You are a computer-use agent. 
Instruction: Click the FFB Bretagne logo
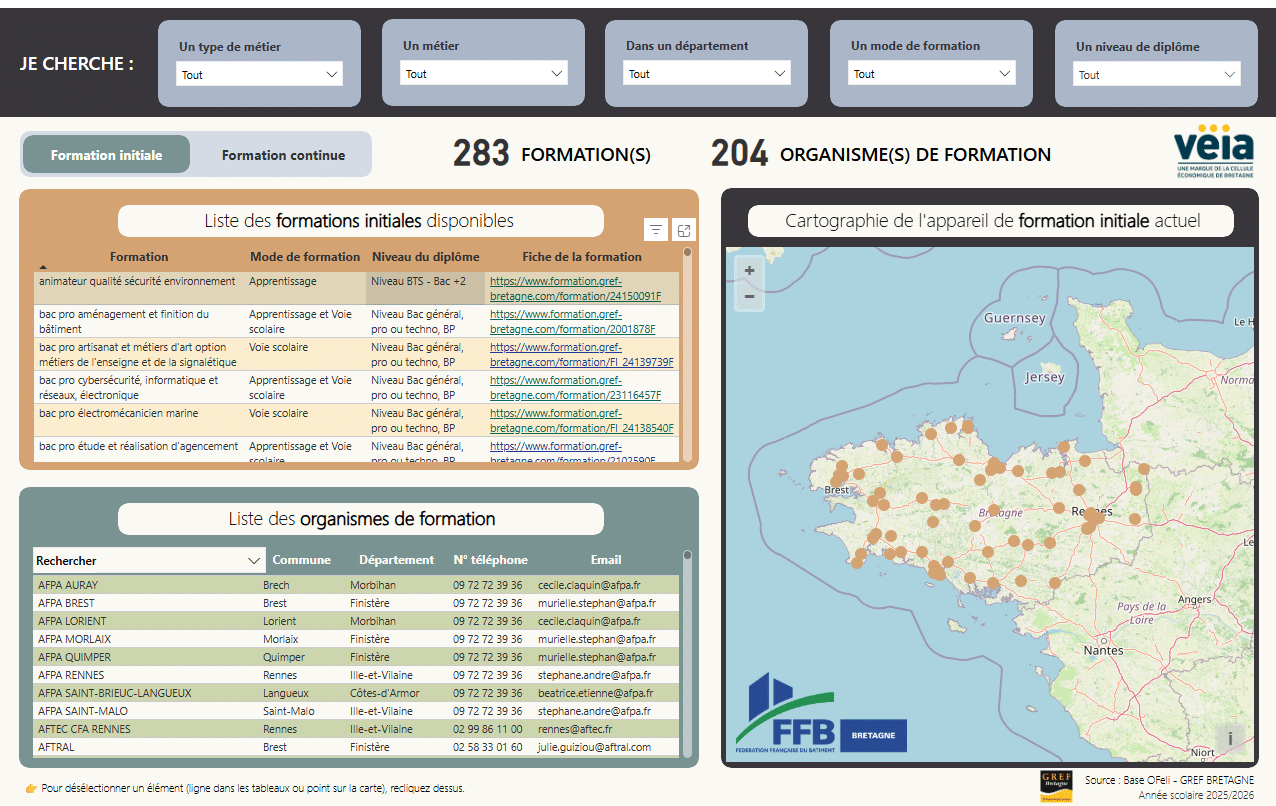[821, 712]
